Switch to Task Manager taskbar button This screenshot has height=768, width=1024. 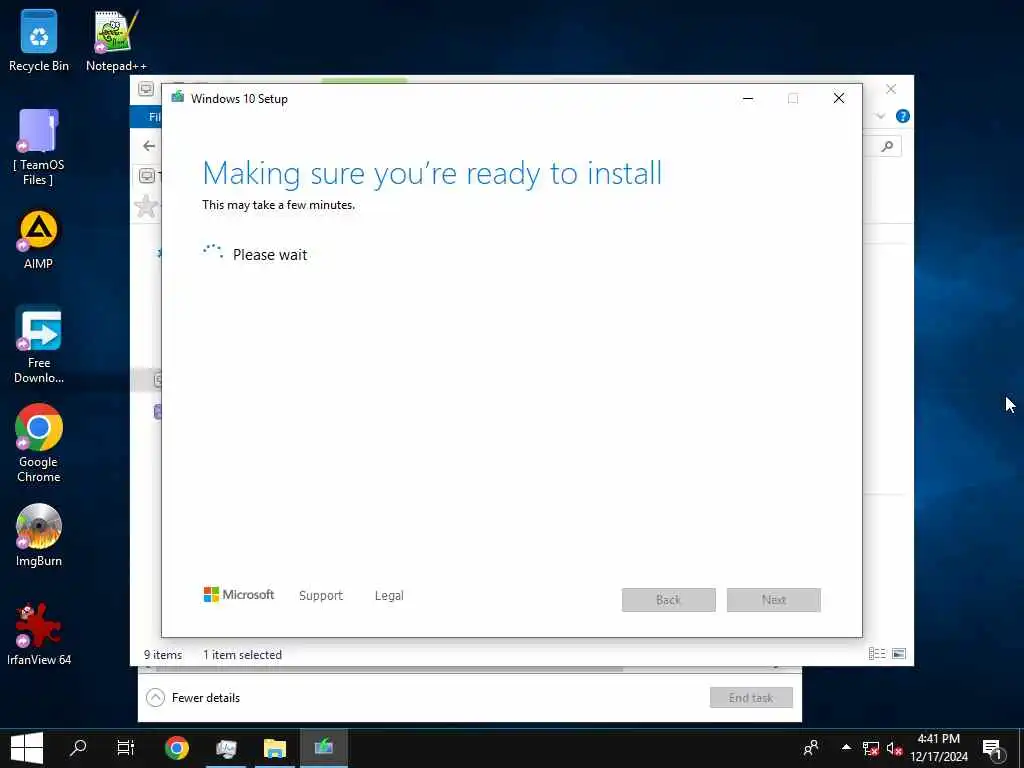point(226,748)
